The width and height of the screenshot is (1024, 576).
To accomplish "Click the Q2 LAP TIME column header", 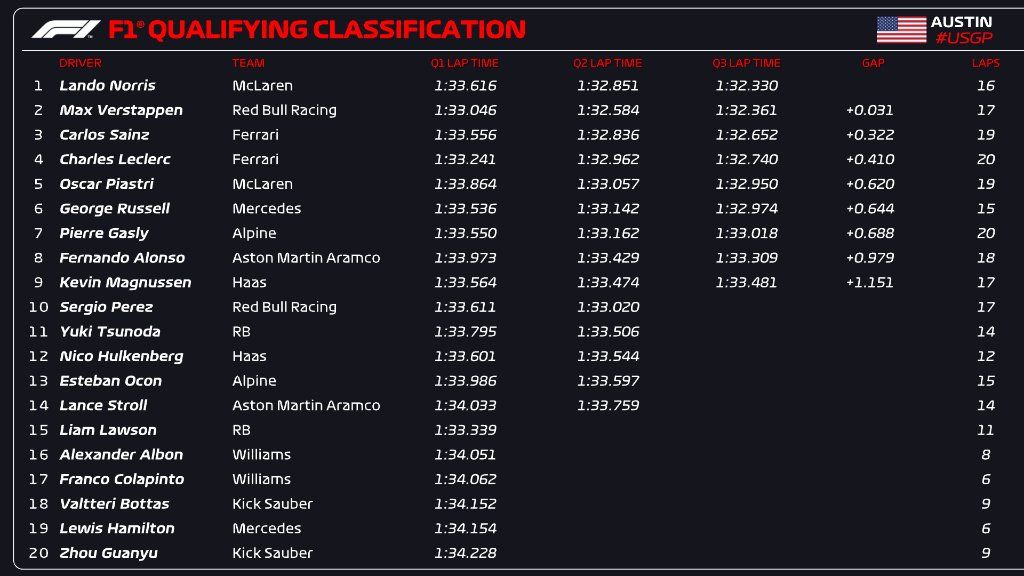I will [608, 63].
